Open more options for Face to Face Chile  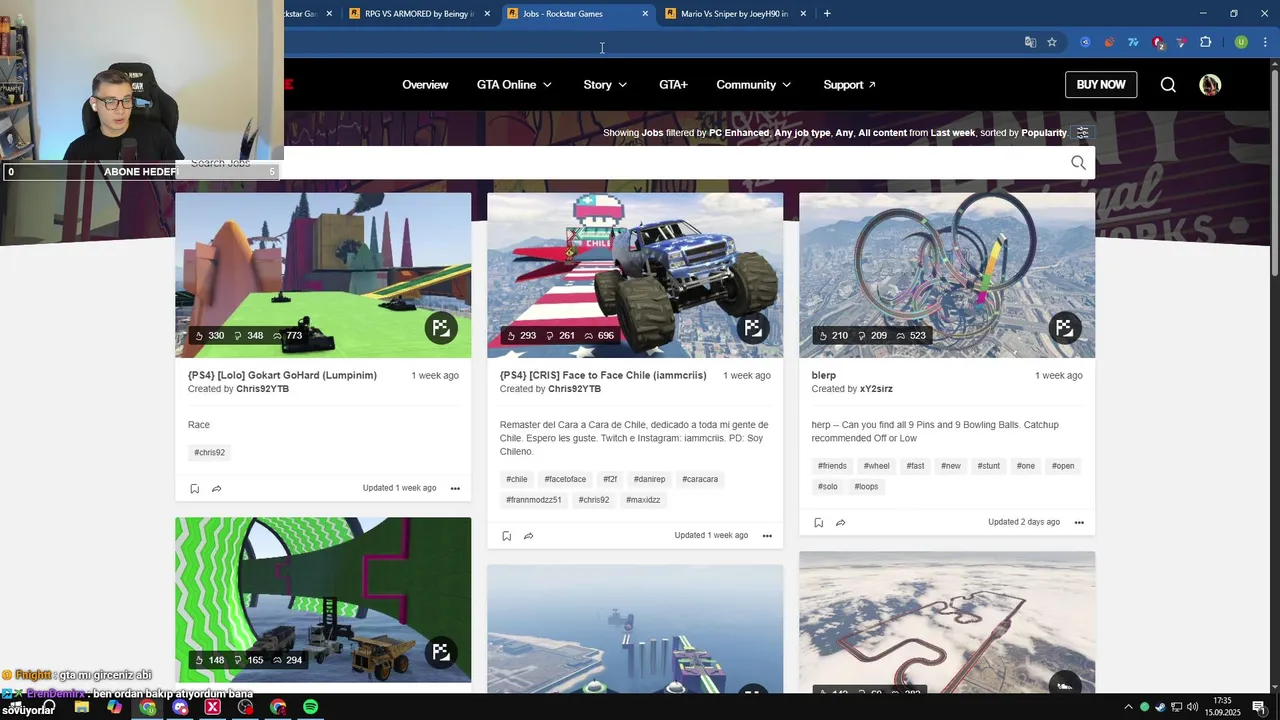(x=767, y=536)
